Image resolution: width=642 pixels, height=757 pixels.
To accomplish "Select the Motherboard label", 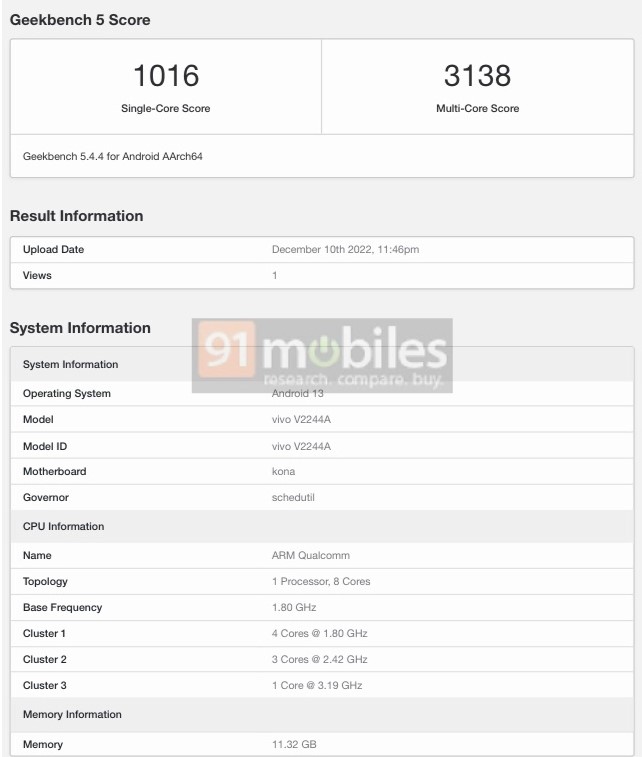I will coord(55,472).
